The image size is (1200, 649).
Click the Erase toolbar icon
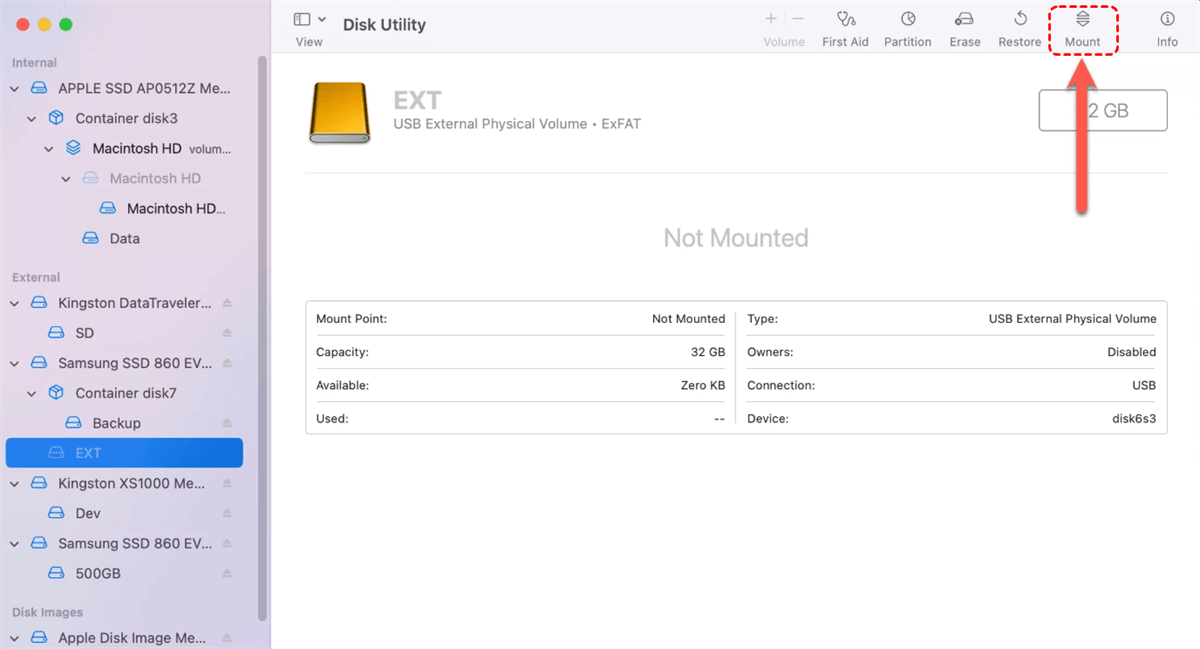(x=964, y=19)
